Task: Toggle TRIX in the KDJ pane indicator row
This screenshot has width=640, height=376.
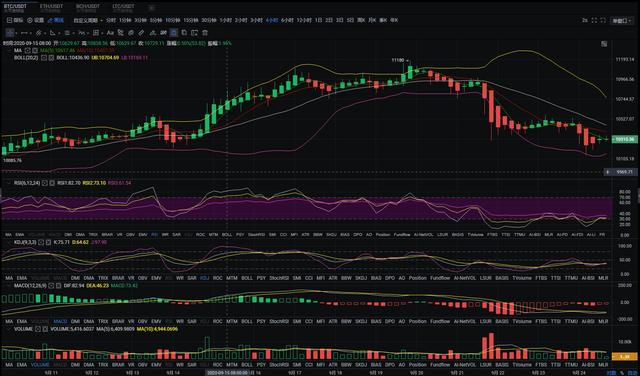Action: click(x=103, y=278)
